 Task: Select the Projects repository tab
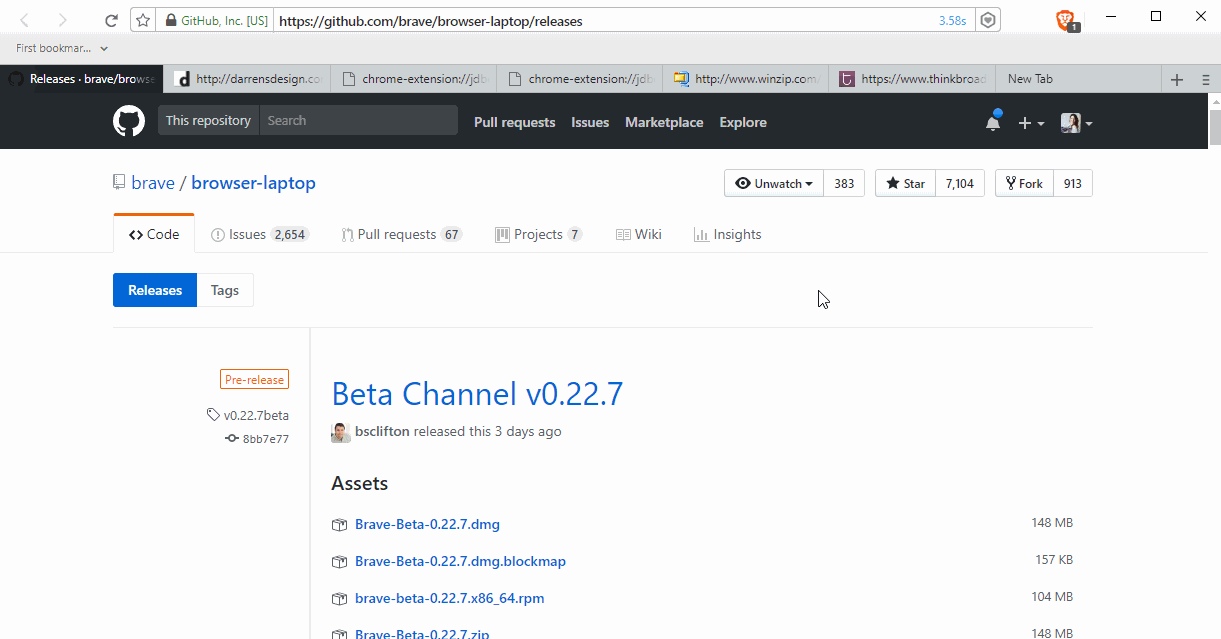coord(538,234)
